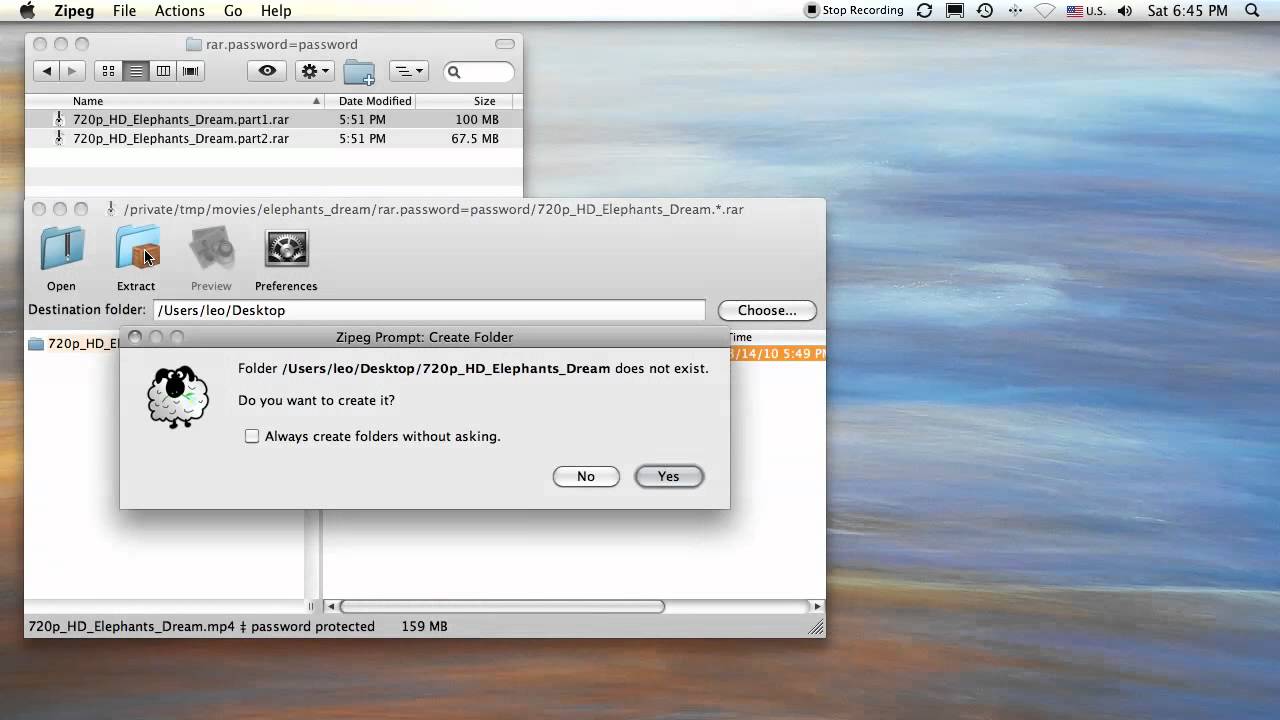Open the Apple menu
The width and height of the screenshot is (1280, 720).
(27, 11)
